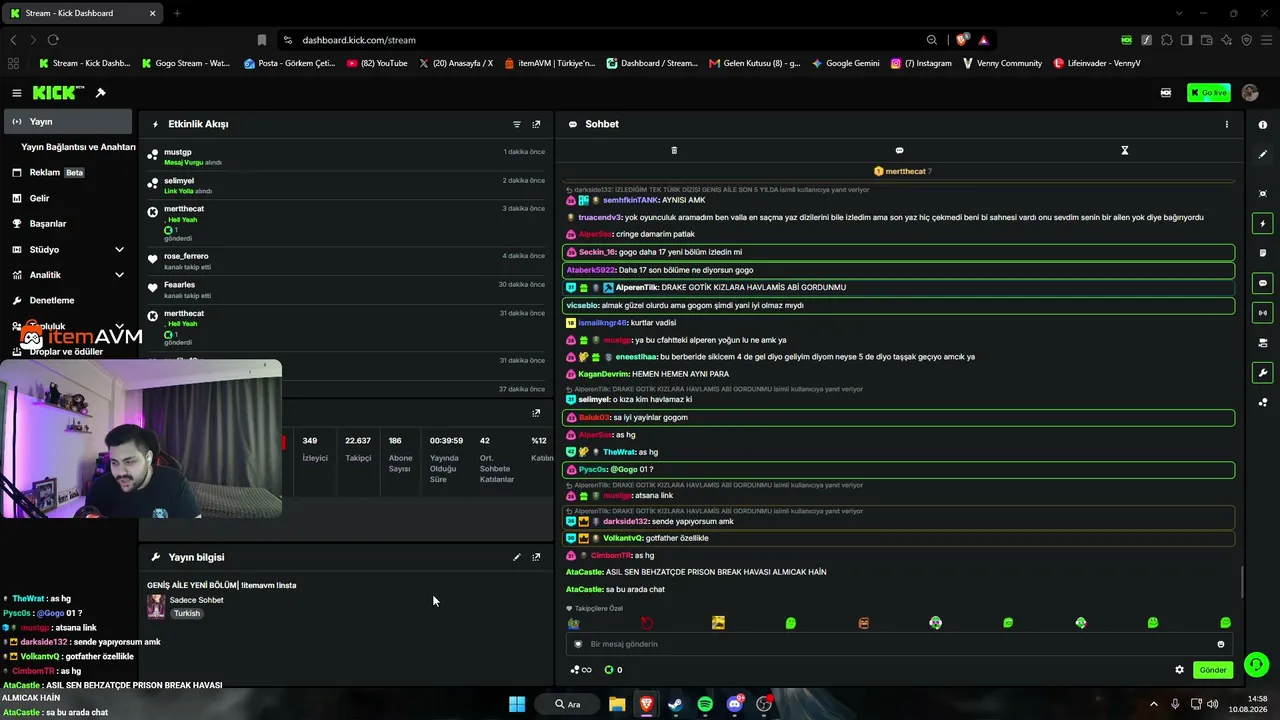Open the Kick hamburger menu
1280x720 pixels.
point(17,93)
